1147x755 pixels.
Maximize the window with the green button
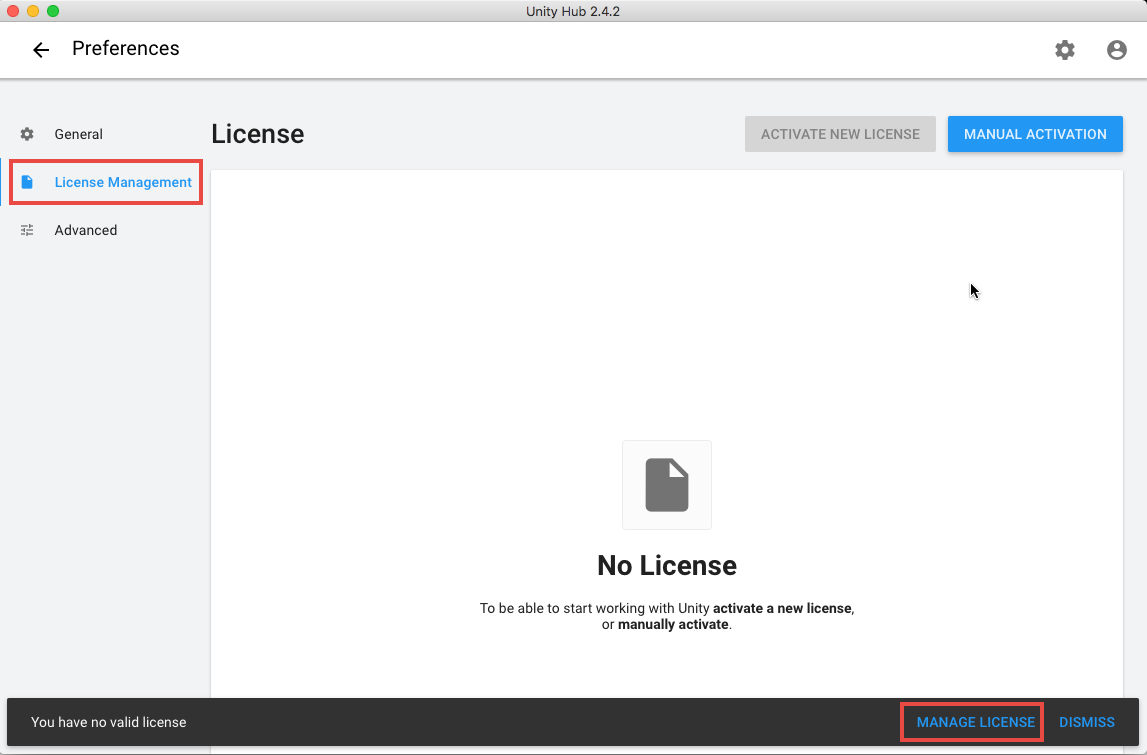click(53, 11)
